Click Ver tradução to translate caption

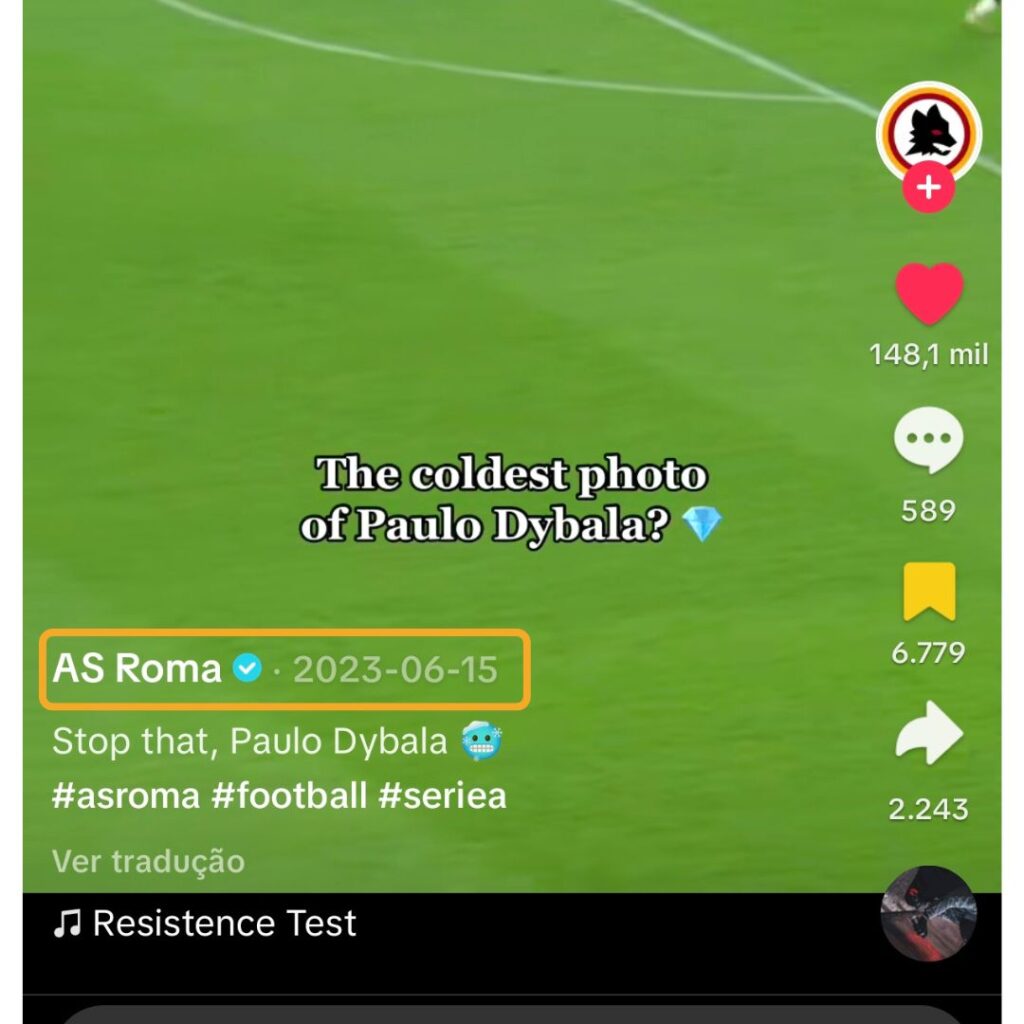tap(148, 861)
